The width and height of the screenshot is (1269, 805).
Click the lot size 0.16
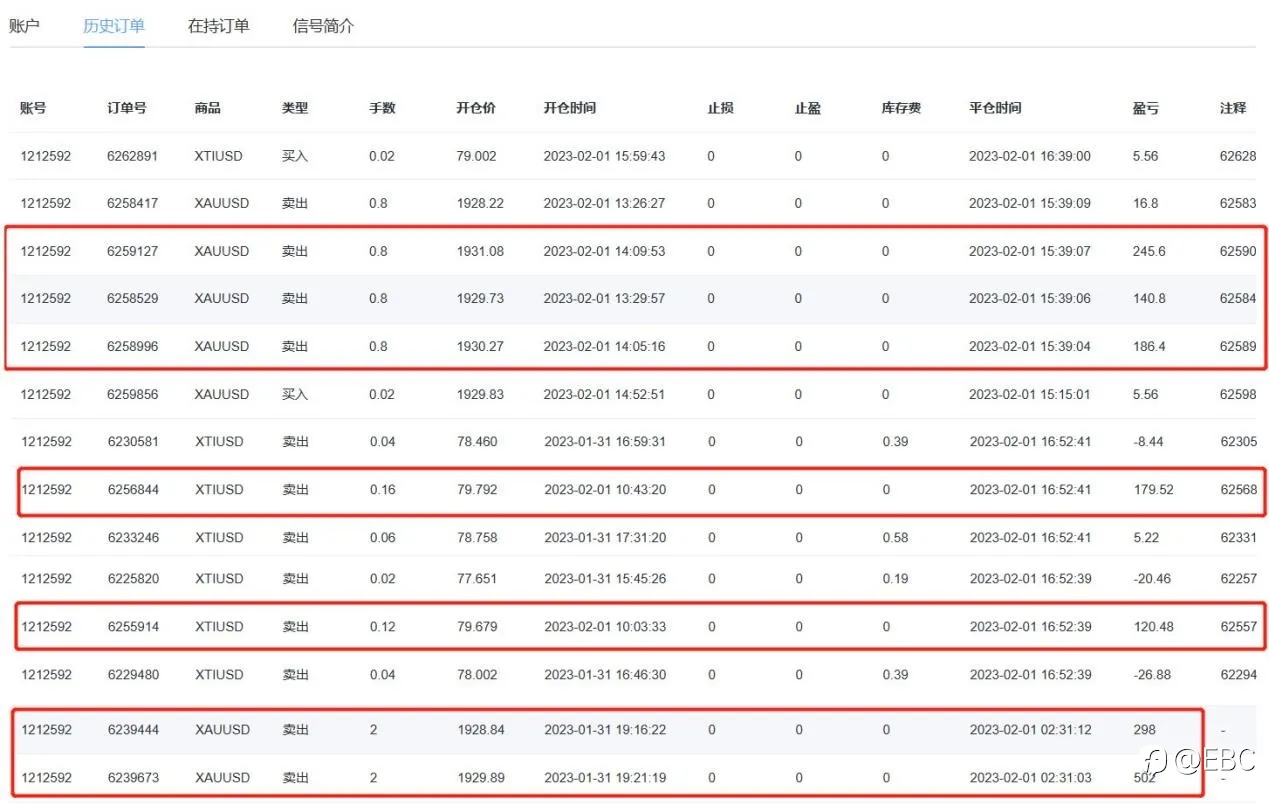(382, 489)
